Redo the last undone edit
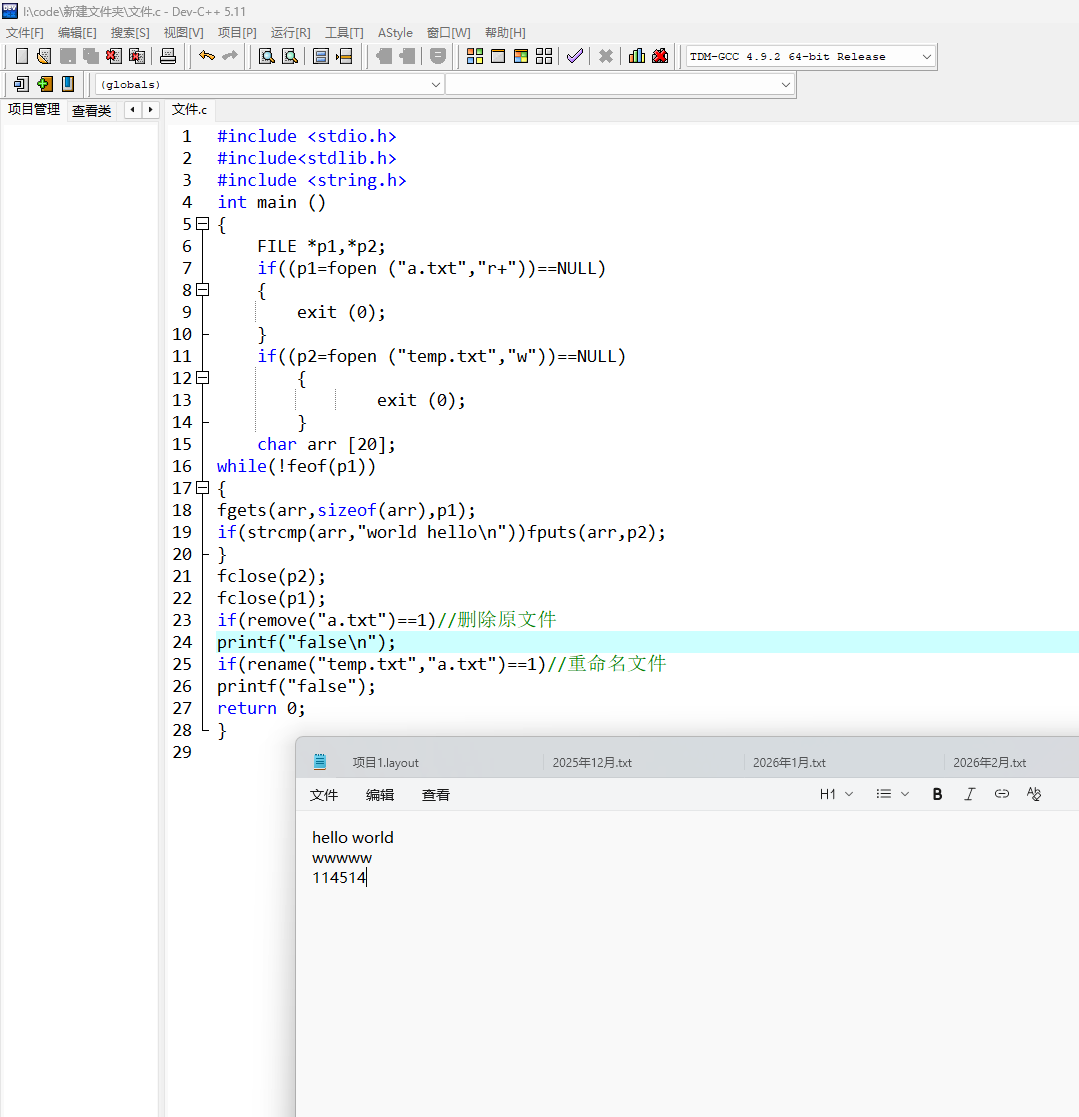This screenshot has height=1117, width=1079. [229, 56]
